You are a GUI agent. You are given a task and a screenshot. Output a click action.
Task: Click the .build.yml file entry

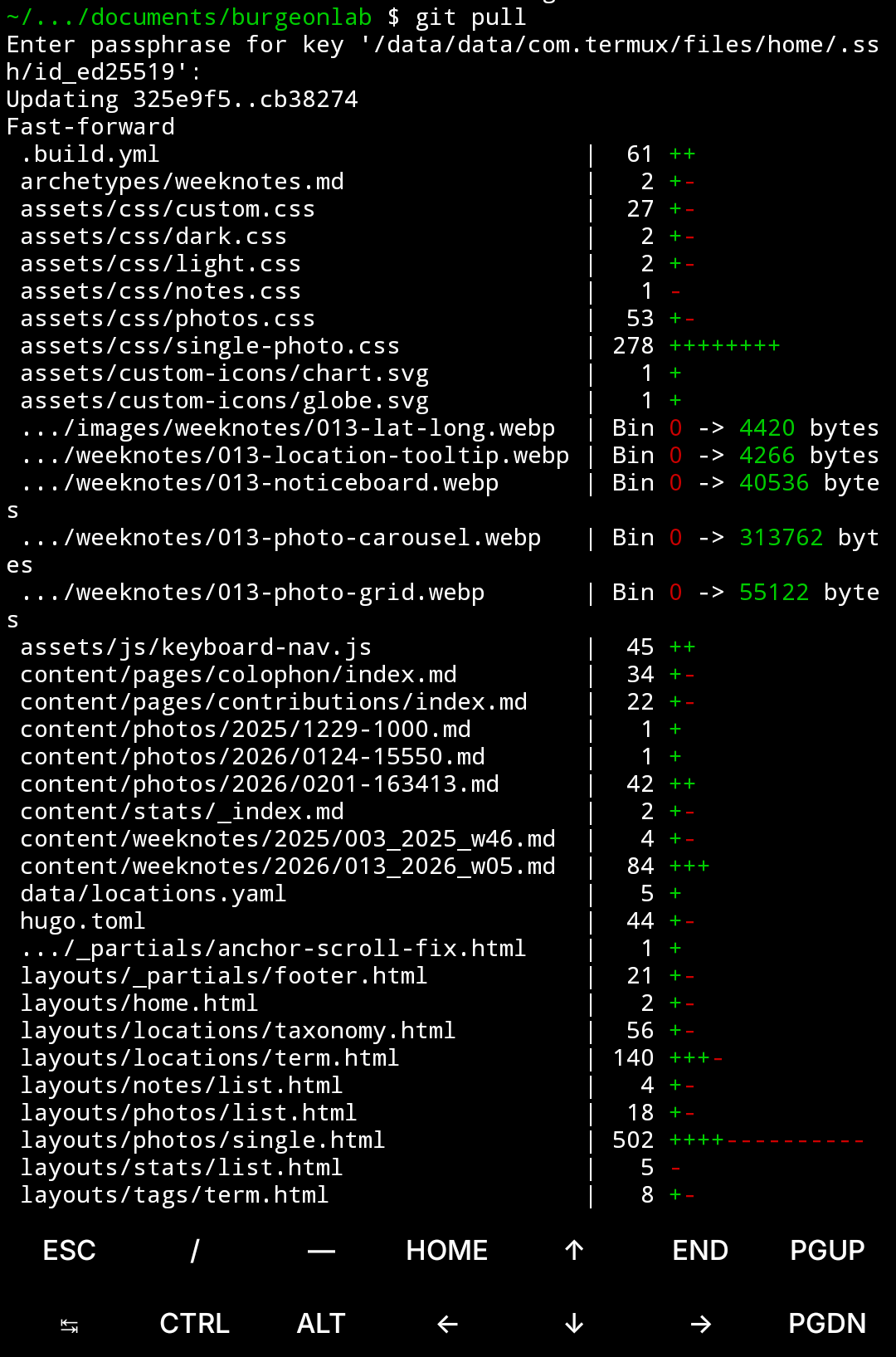pyautogui.click(x=90, y=154)
